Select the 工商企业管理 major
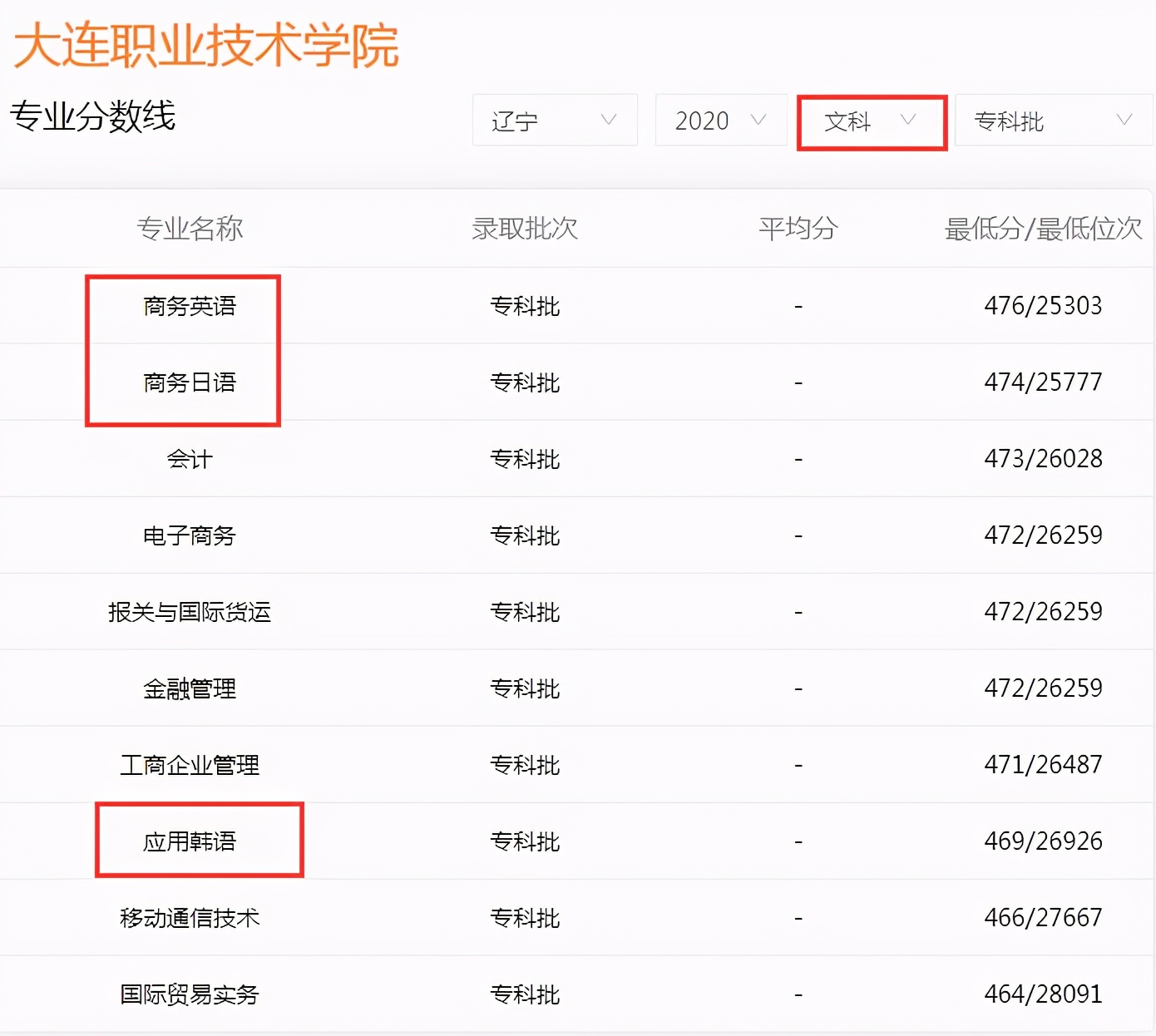Image resolution: width=1156 pixels, height=1036 pixels. tap(190, 764)
